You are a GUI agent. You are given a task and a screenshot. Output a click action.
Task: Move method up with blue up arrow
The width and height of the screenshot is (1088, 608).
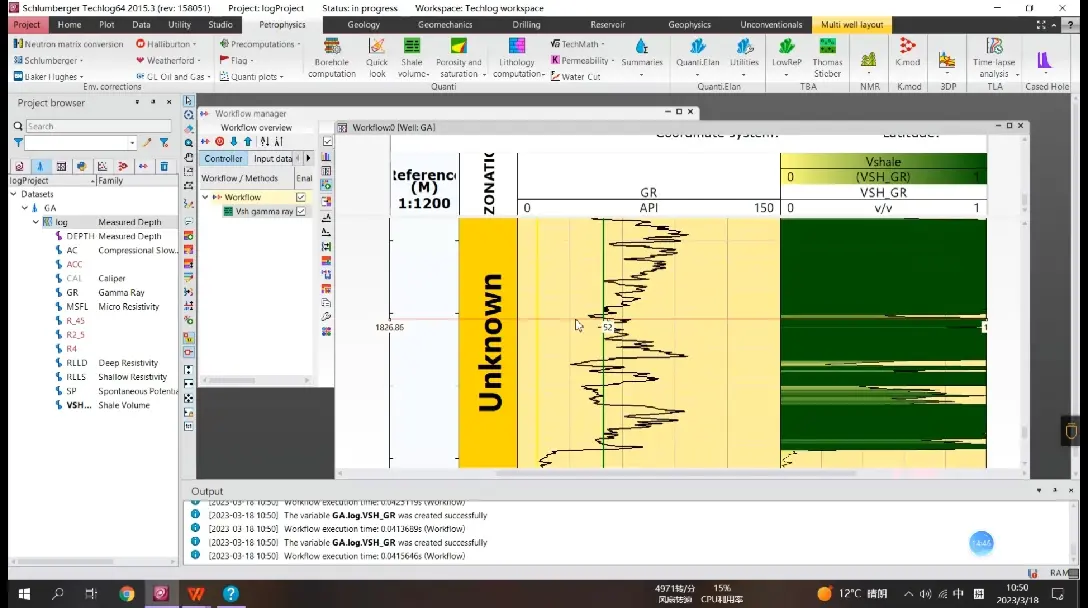click(248, 142)
